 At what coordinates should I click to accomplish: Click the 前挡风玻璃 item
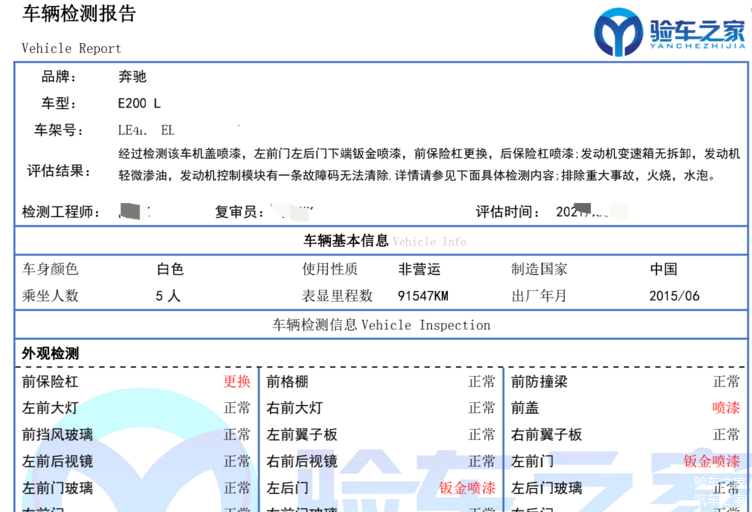coord(57,435)
